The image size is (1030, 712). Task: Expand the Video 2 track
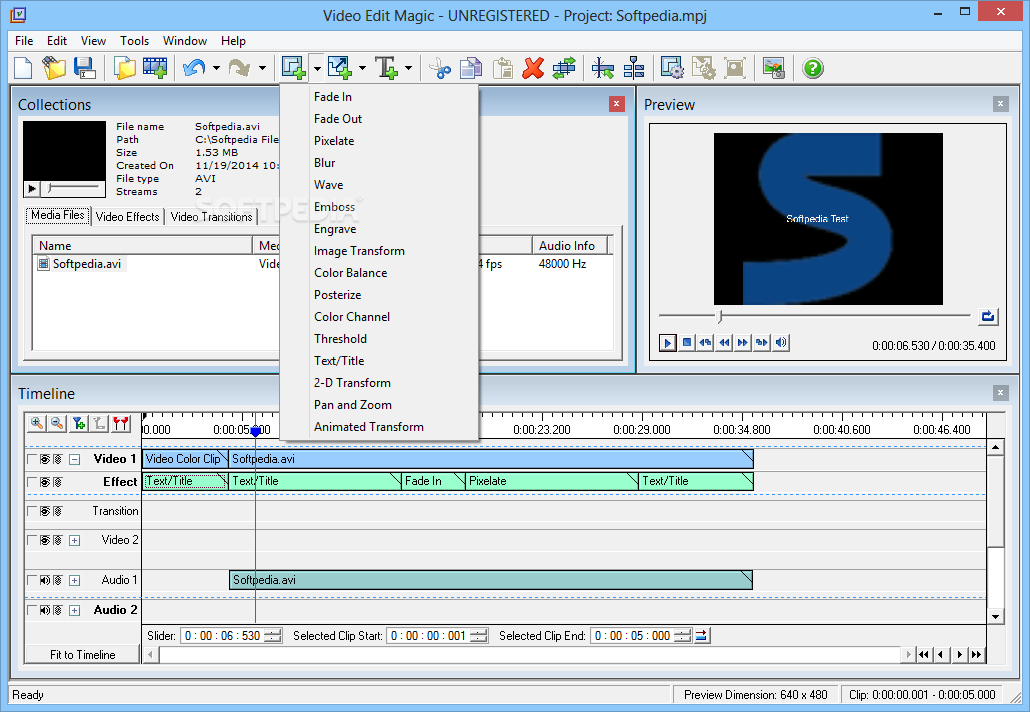point(74,541)
